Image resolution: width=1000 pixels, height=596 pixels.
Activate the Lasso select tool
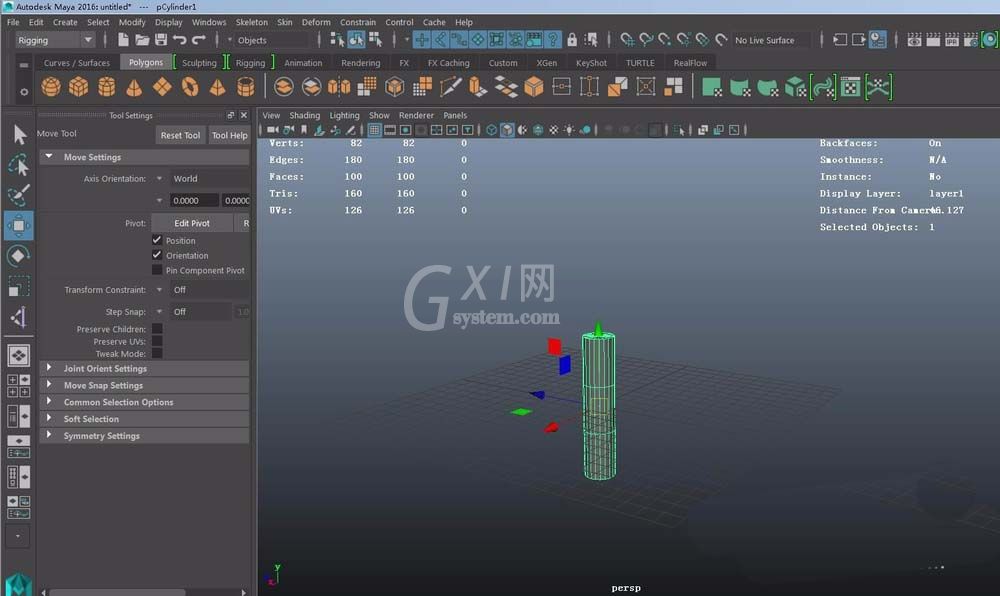pyautogui.click(x=19, y=165)
